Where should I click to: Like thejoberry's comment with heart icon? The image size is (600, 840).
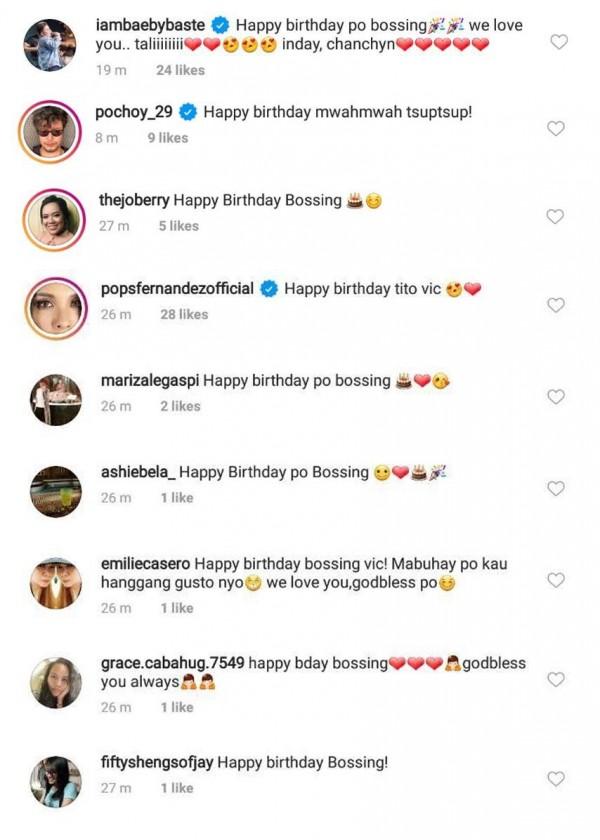pyautogui.click(x=556, y=217)
